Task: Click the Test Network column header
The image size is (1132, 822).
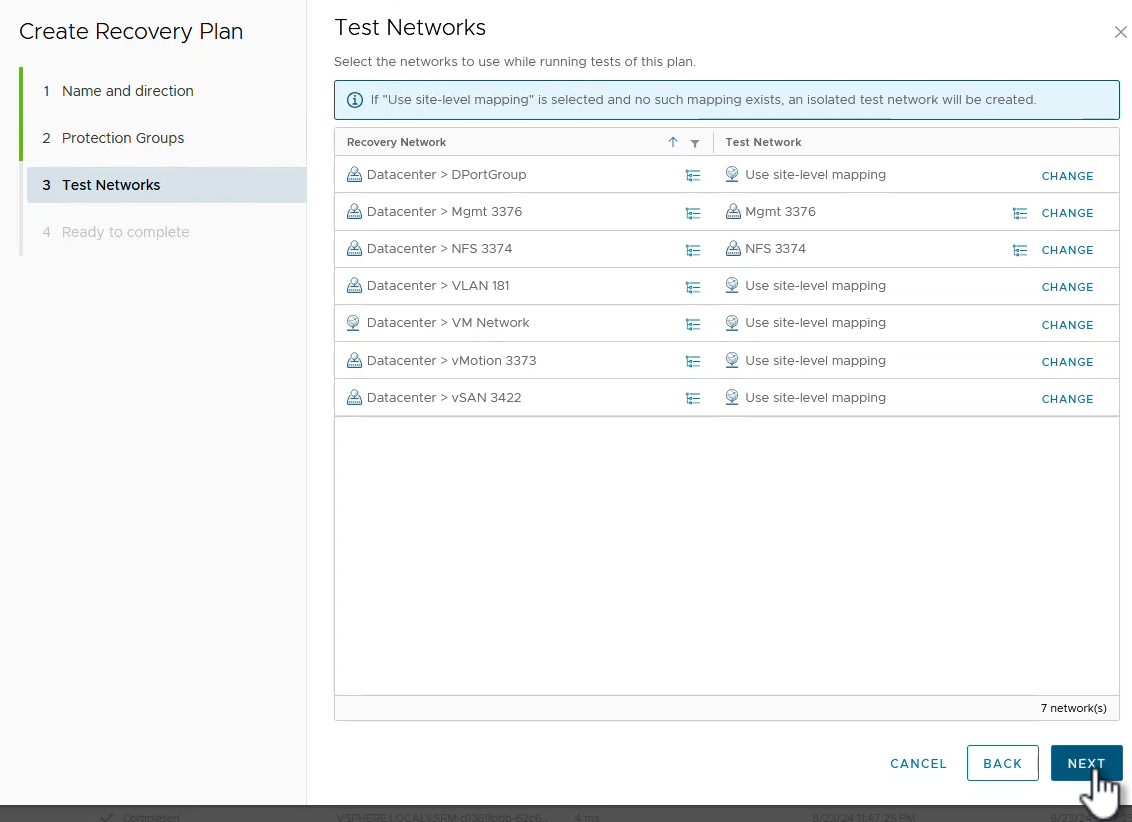Action: pyautogui.click(x=764, y=142)
